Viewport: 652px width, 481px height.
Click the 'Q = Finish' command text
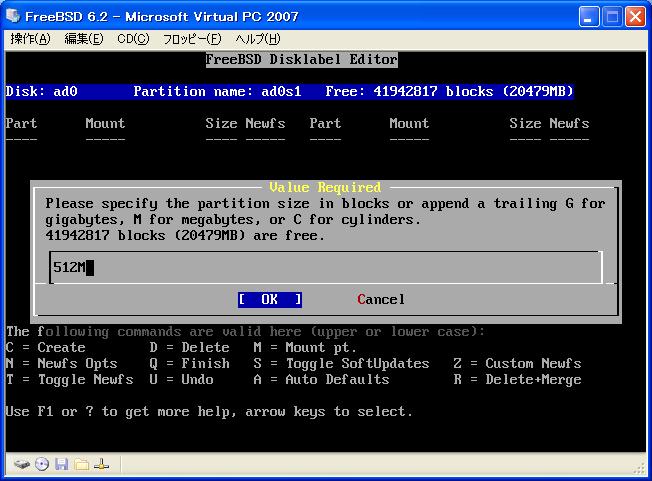tap(190, 364)
